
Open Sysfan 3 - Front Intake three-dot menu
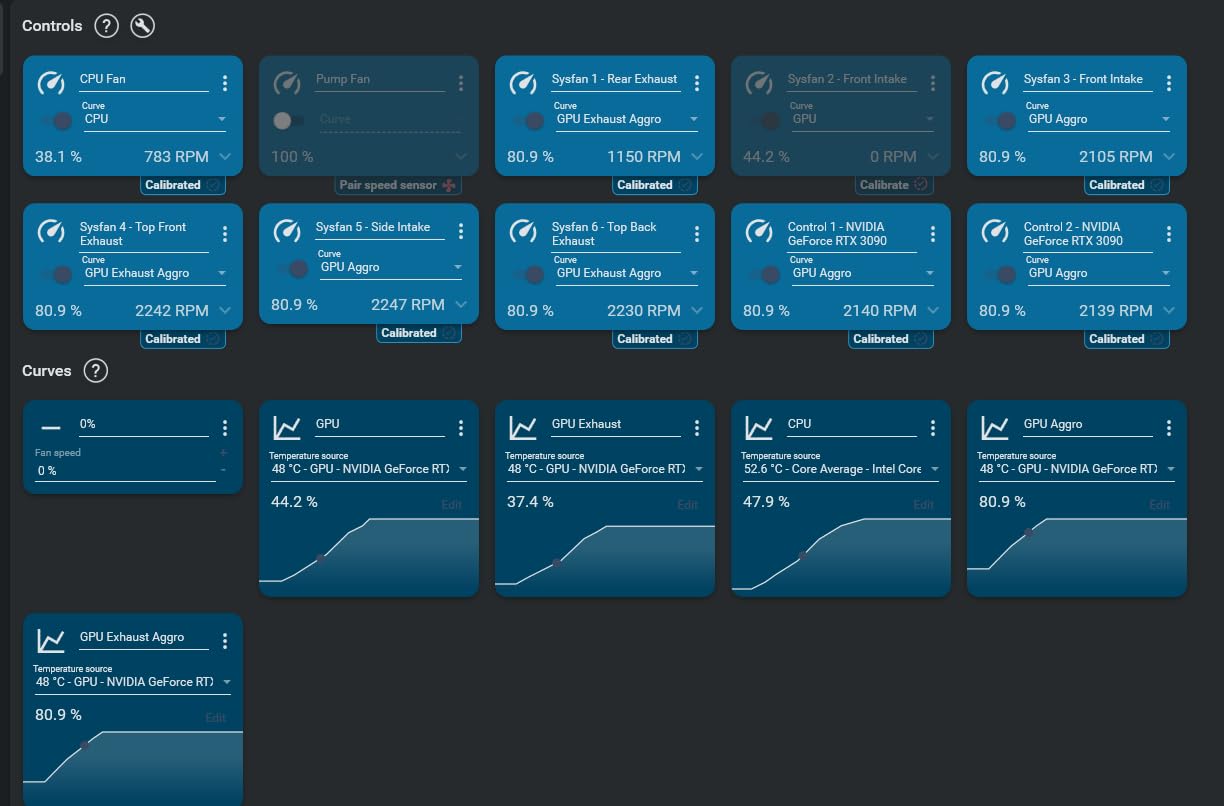click(1169, 83)
